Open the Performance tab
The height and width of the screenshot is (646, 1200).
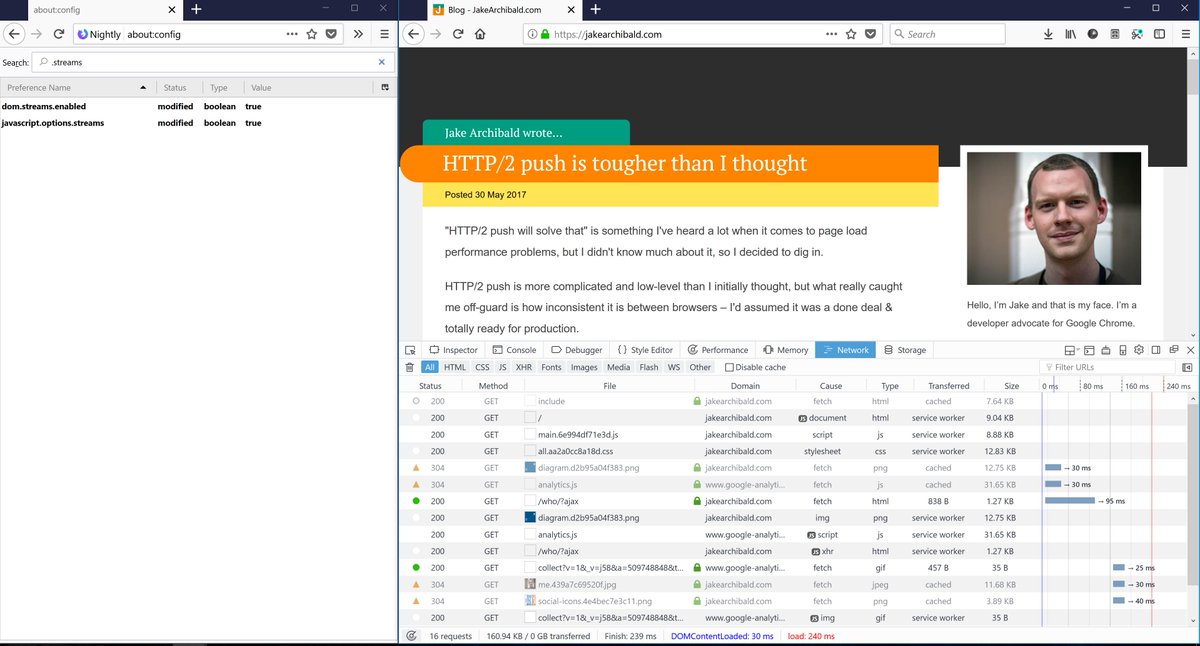tap(717, 350)
